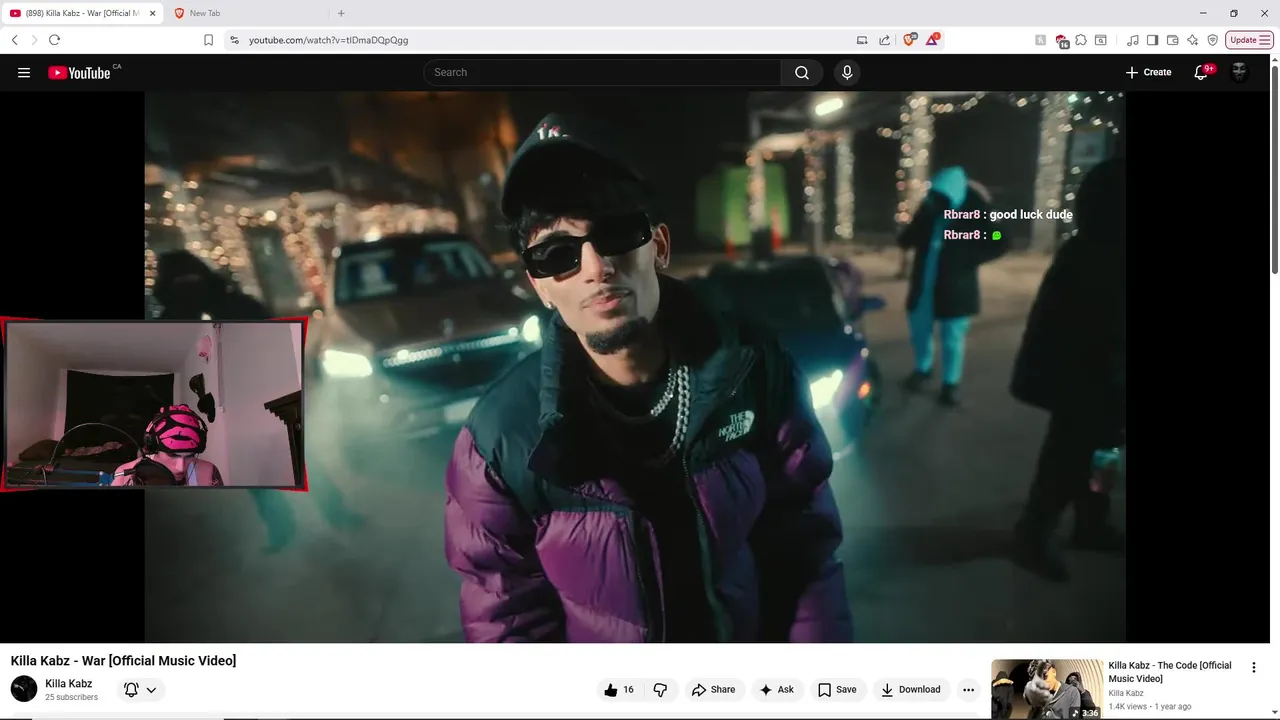Go to the YouTube home logo
Viewport: 1280px width, 720px height.
79,72
